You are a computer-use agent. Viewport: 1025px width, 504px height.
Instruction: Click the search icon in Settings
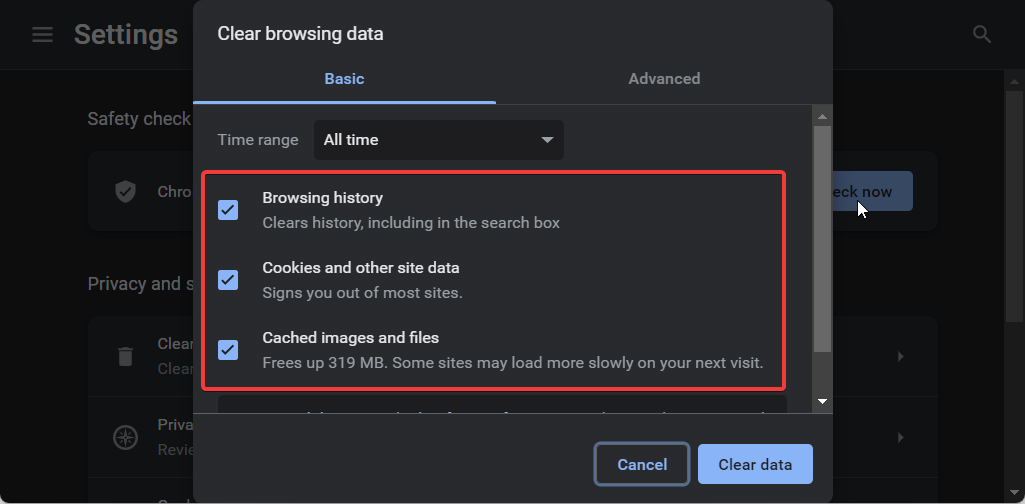(x=982, y=35)
